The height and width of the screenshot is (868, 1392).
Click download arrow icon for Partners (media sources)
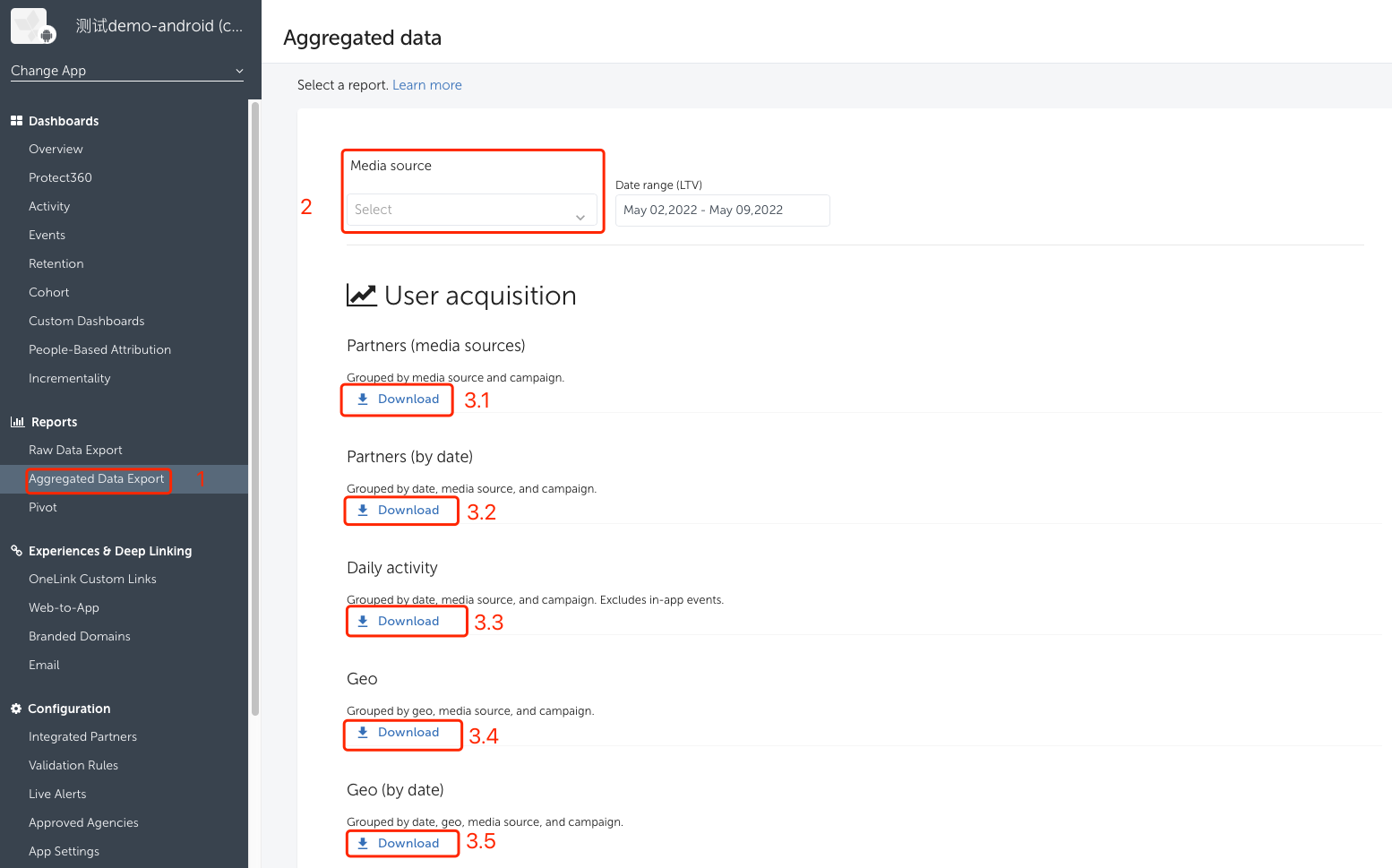pyautogui.click(x=363, y=400)
